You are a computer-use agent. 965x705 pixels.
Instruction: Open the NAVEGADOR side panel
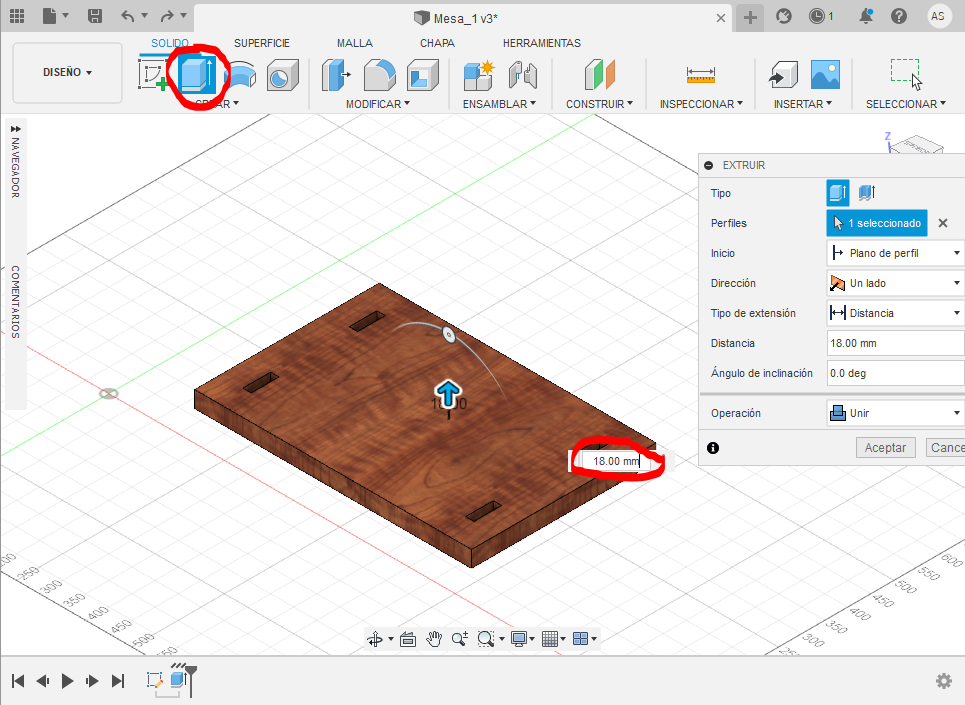point(14,167)
